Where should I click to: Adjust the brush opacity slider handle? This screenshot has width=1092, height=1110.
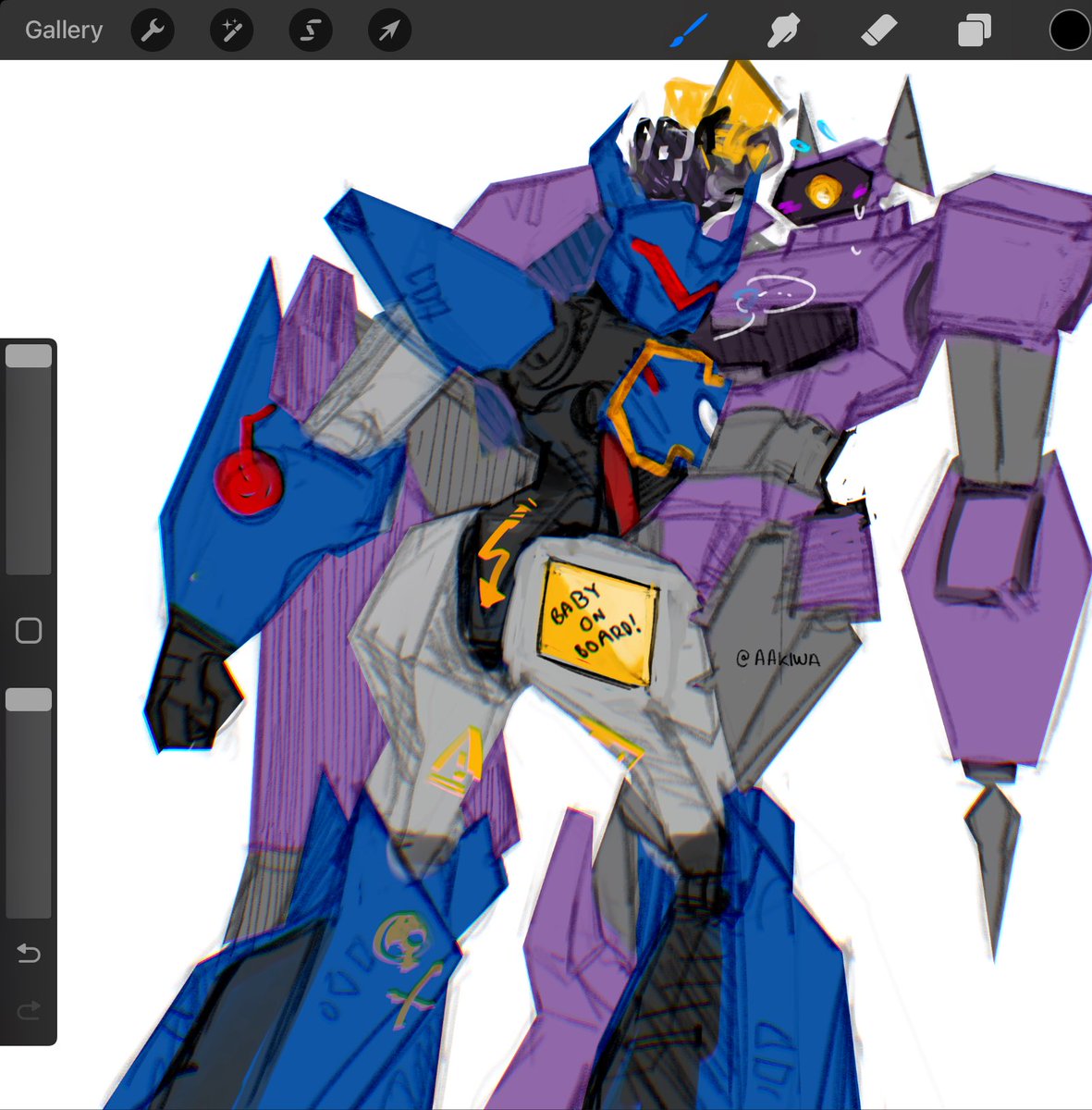pyautogui.click(x=29, y=699)
